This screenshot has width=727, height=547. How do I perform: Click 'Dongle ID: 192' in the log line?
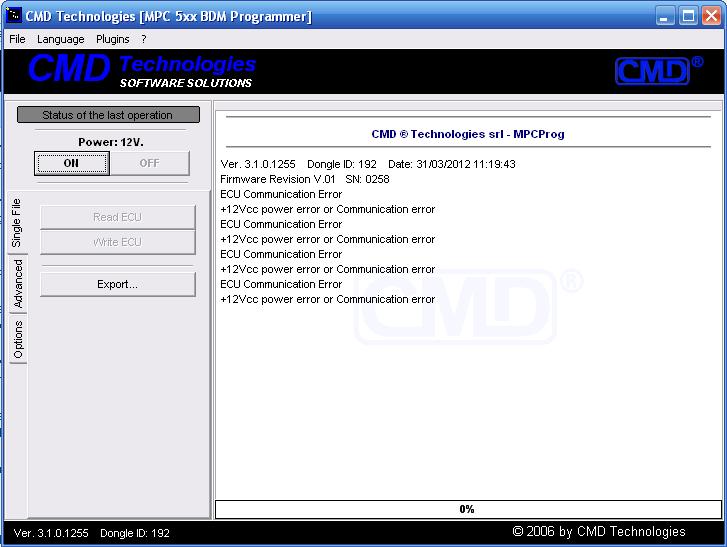(342, 164)
